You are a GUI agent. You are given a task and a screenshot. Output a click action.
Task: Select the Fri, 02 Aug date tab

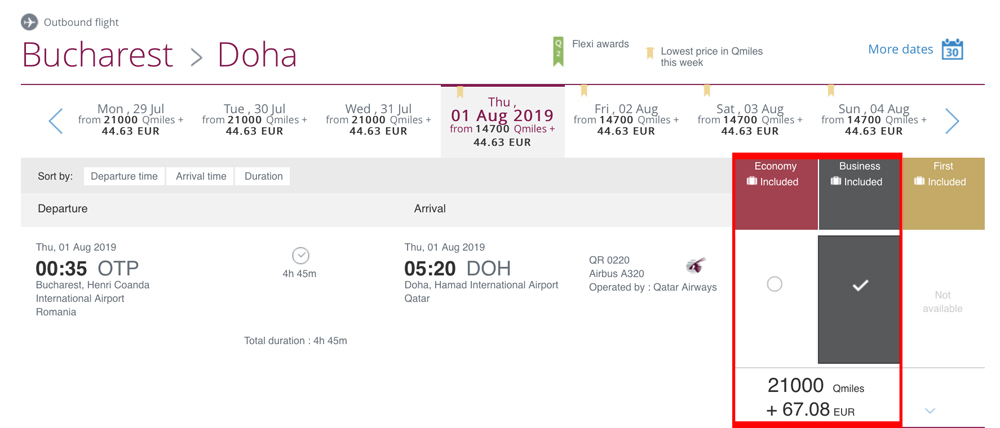coord(626,121)
